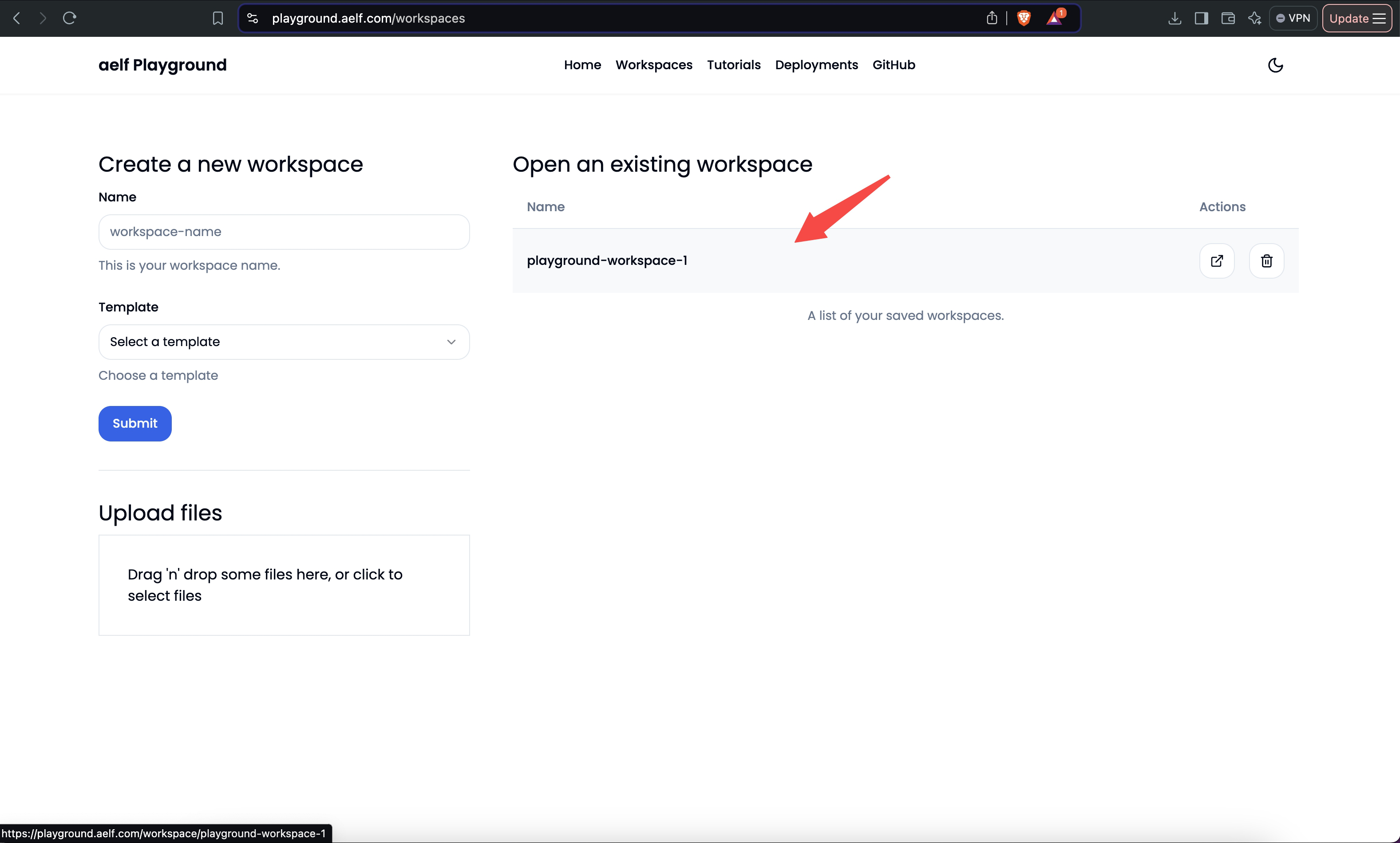The image size is (1400, 843).
Task: Click the Update menu button
Action: pos(1357,18)
